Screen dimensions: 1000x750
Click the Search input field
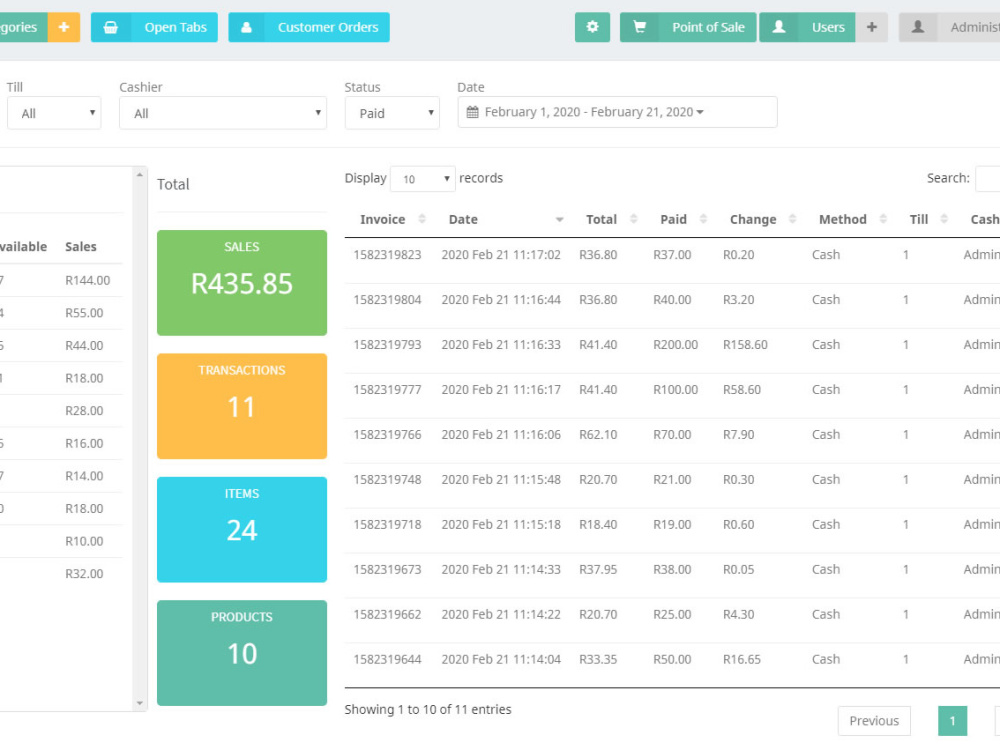click(988, 179)
